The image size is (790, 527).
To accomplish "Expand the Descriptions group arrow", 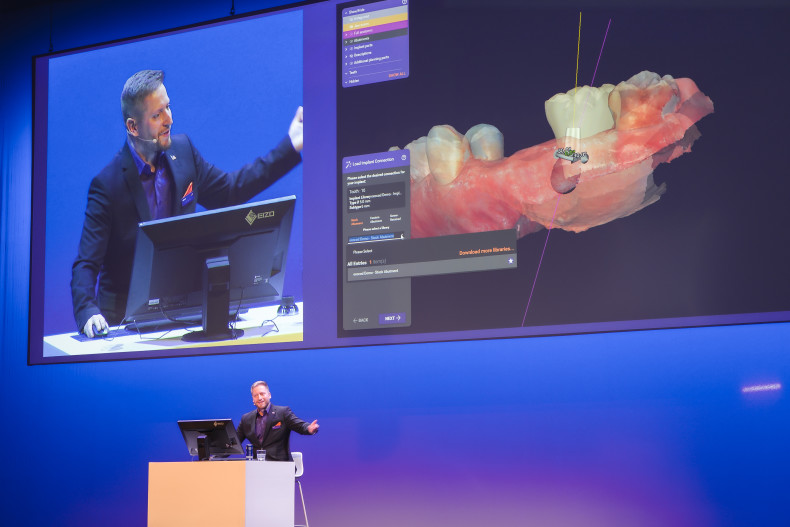I will coord(346,56).
